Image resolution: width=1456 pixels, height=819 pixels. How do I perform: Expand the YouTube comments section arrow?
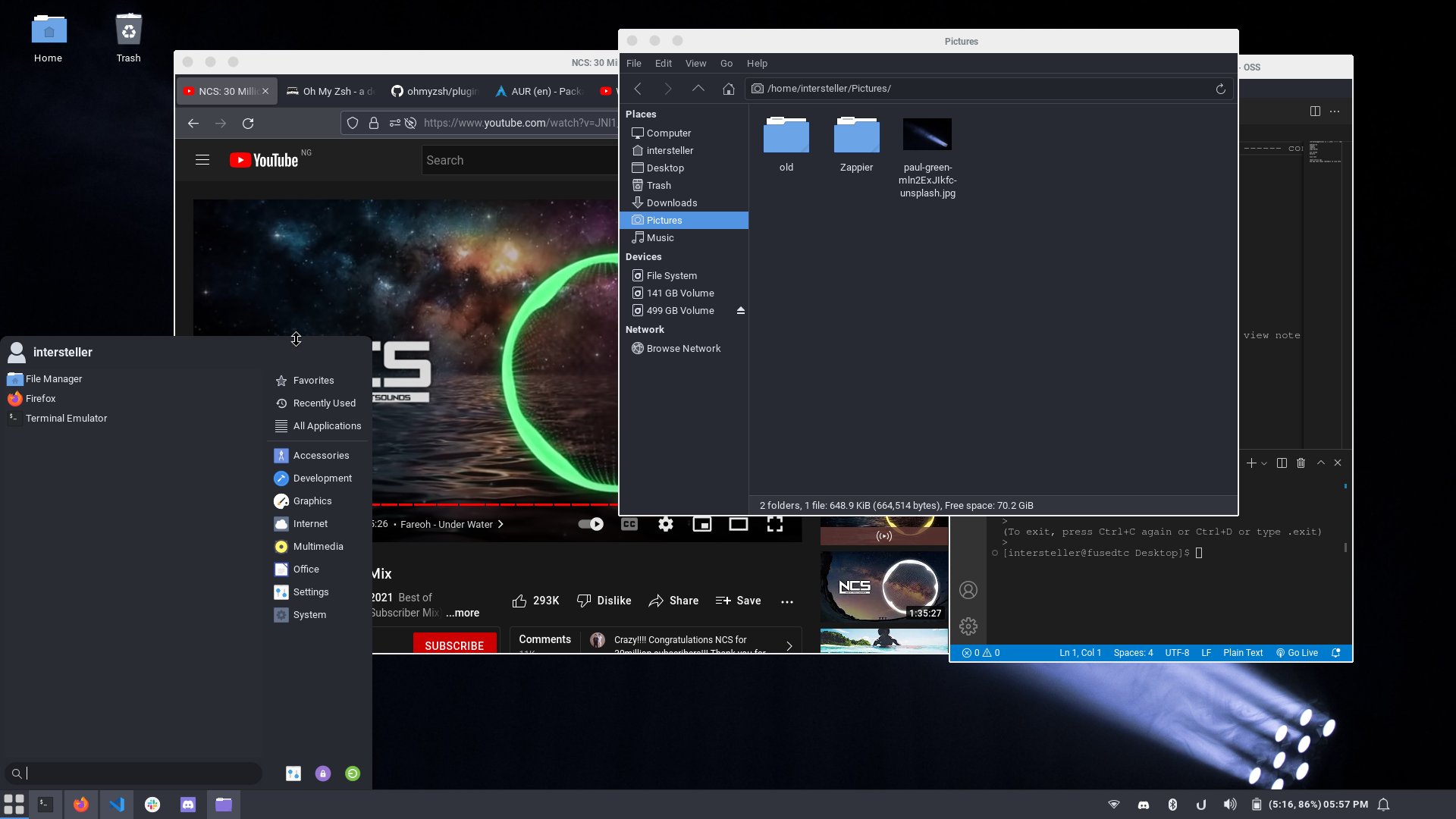click(x=789, y=646)
